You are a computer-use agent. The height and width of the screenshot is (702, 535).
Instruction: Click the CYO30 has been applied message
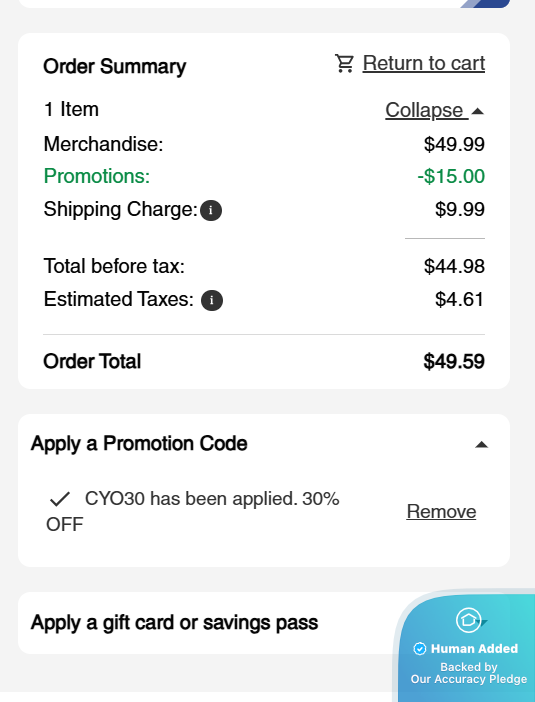(193, 511)
